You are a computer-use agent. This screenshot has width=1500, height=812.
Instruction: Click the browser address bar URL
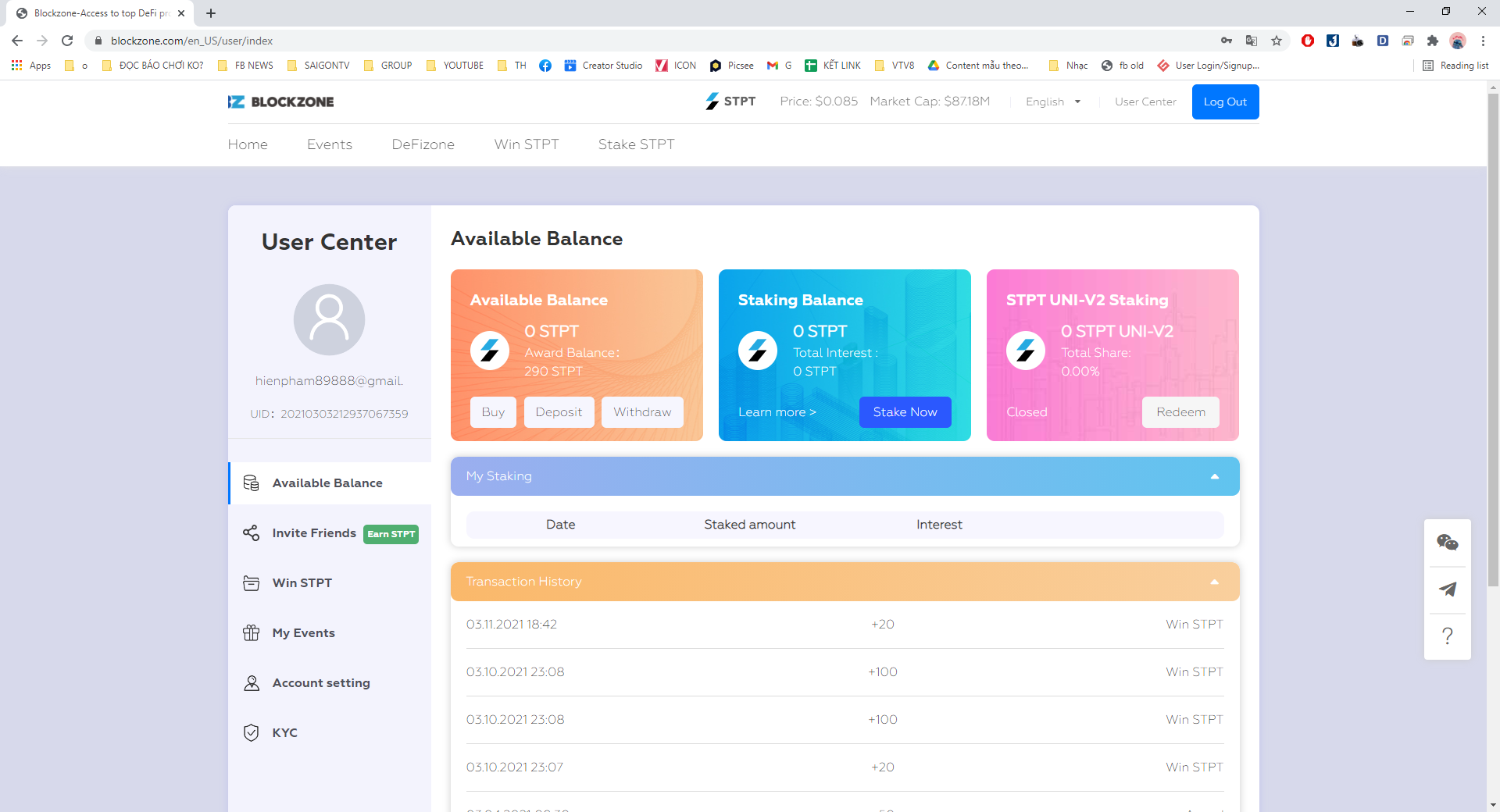point(192,41)
